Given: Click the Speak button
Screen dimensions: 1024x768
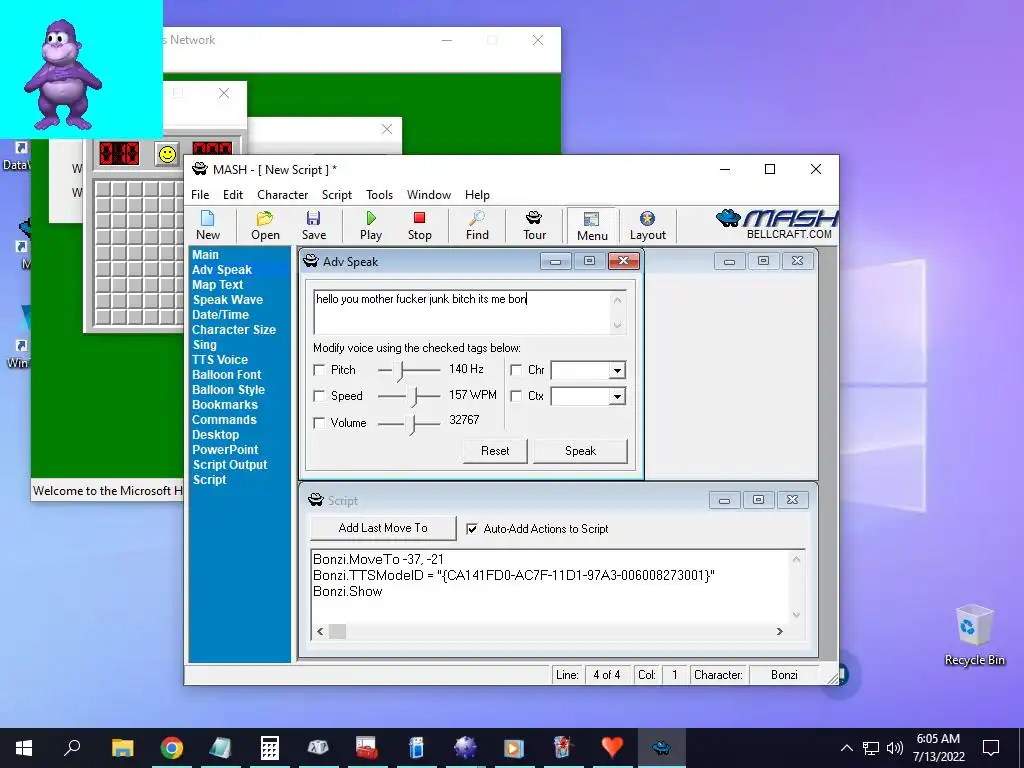Looking at the screenshot, I should [580, 451].
